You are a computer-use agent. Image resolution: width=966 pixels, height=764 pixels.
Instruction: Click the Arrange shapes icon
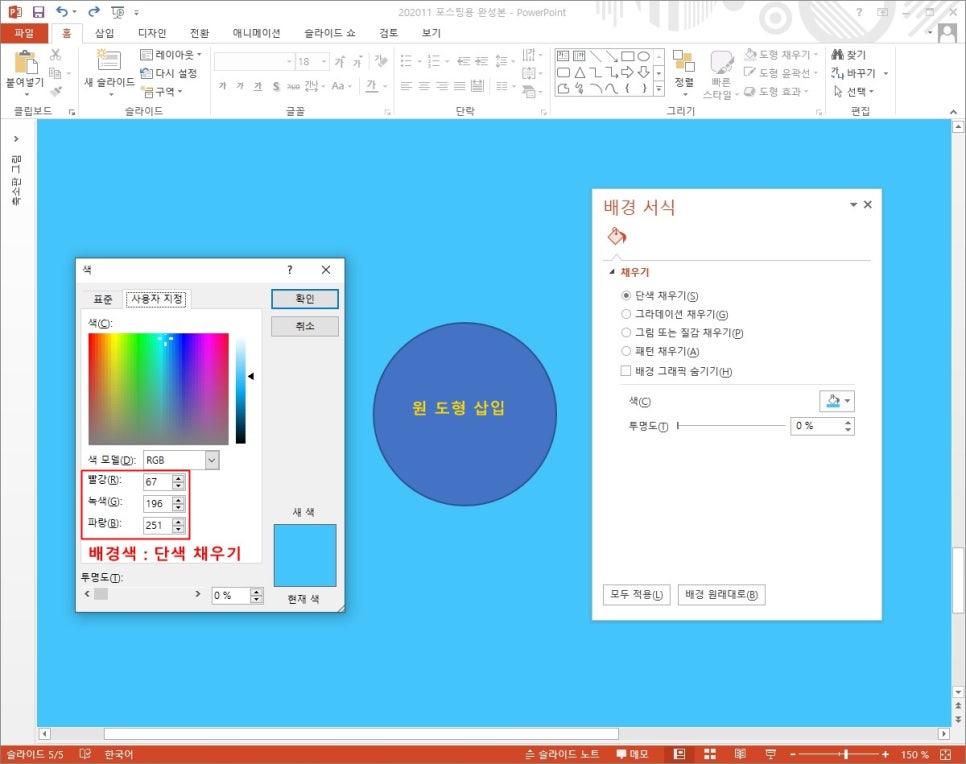click(684, 61)
